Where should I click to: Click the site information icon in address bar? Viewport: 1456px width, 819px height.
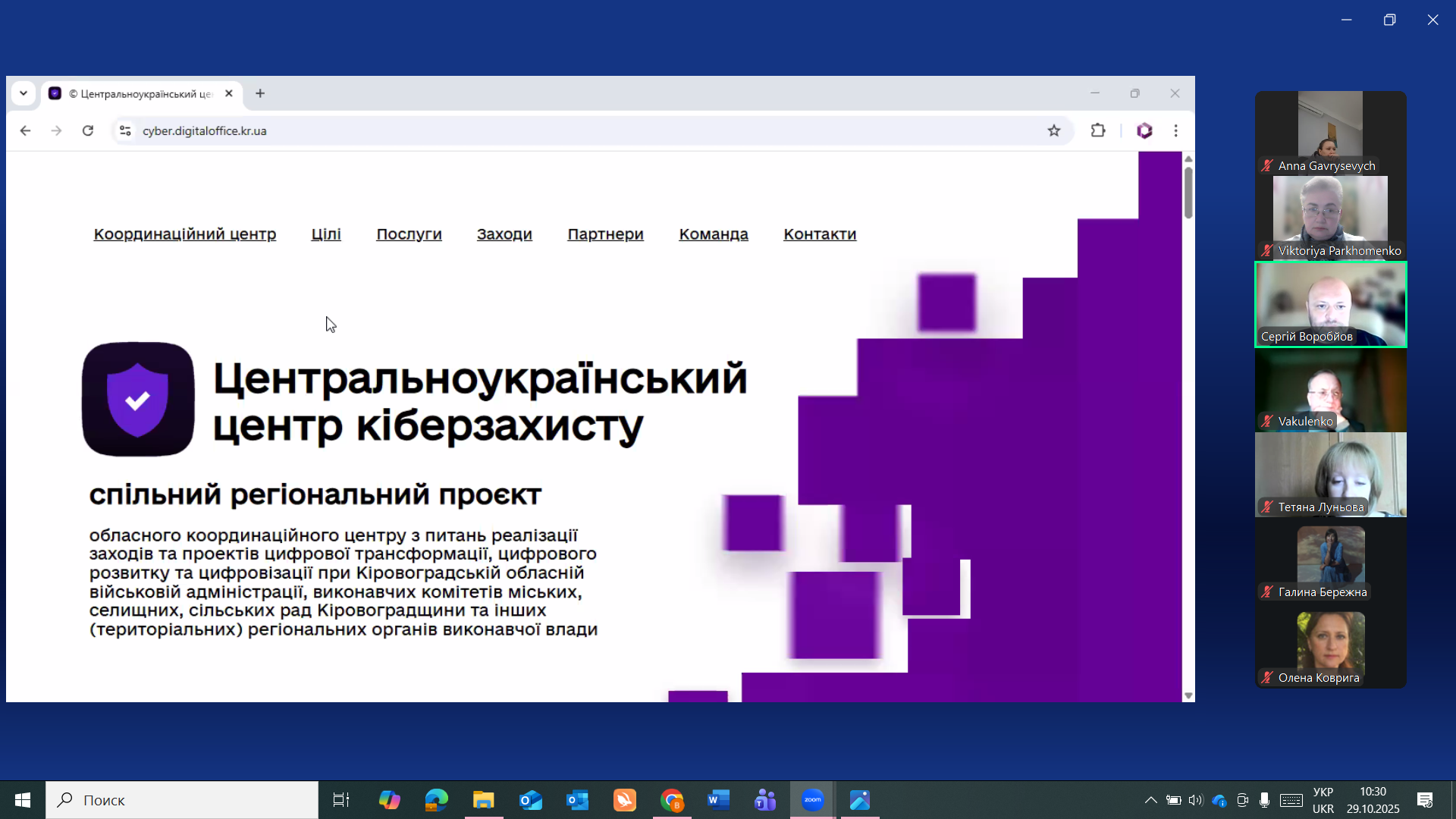pyautogui.click(x=125, y=130)
